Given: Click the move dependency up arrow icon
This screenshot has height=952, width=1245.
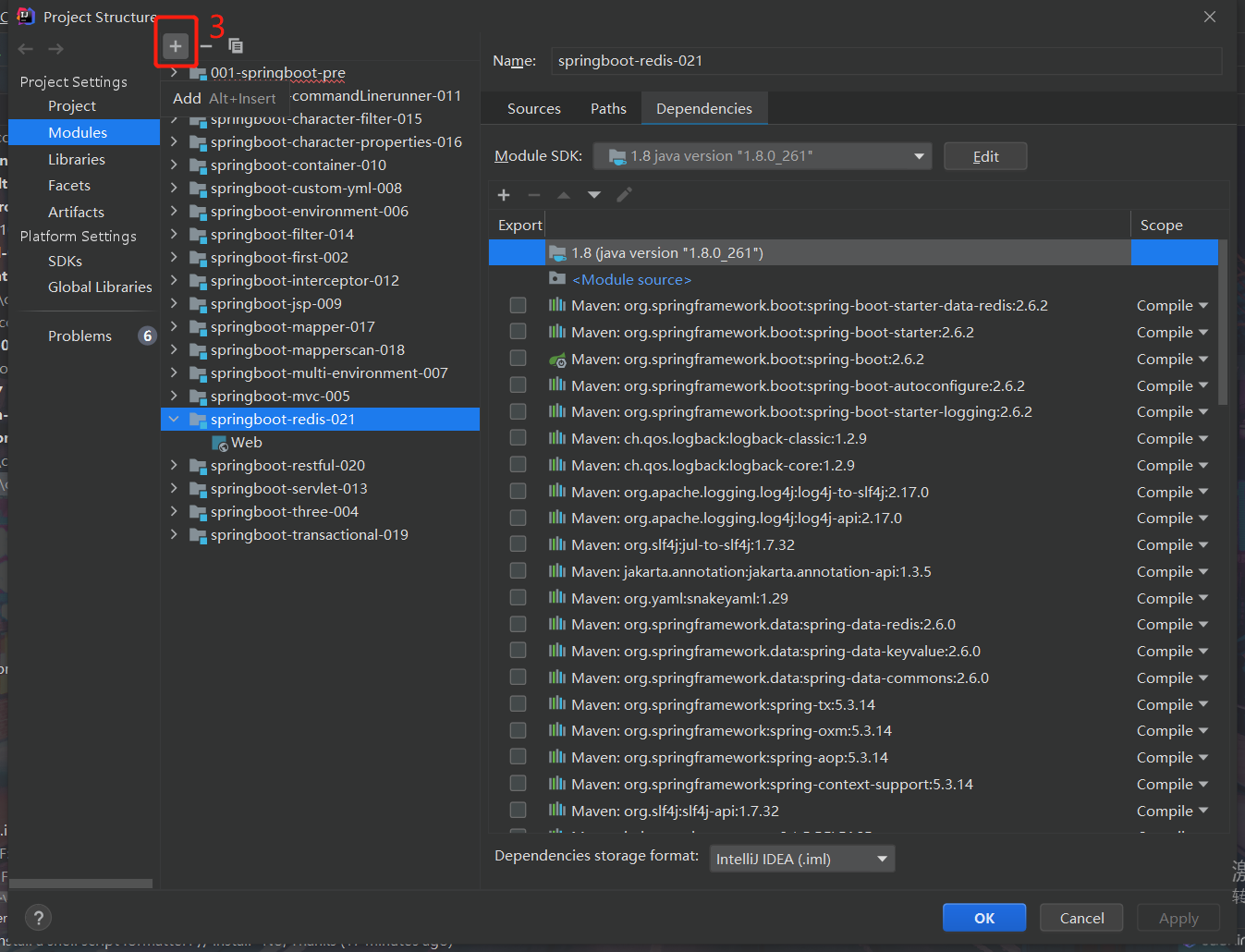Looking at the screenshot, I should [x=564, y=195].
